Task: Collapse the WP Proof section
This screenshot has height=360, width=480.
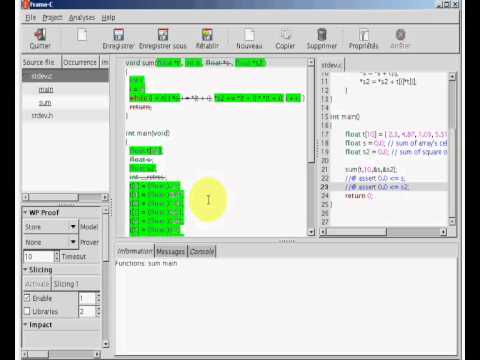Action: [x=25, y=212]
